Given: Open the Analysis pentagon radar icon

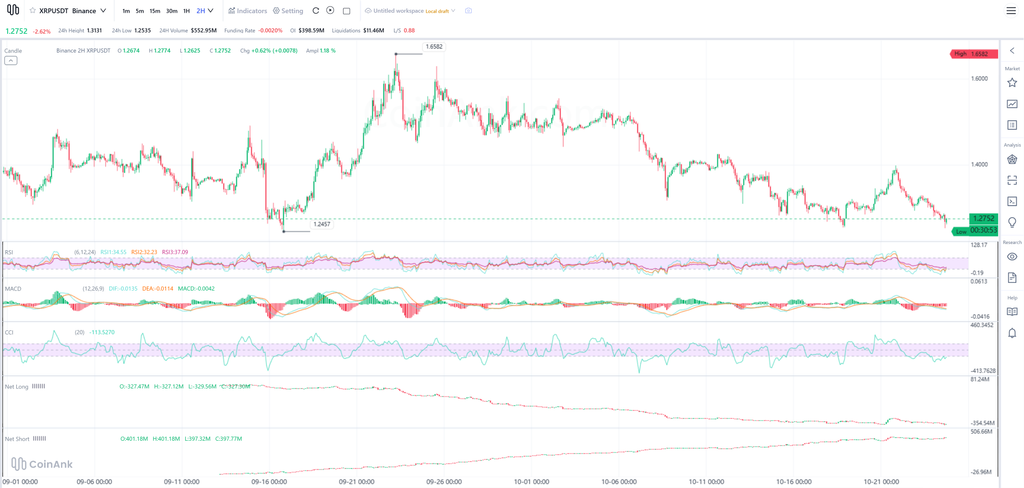Looking at the screenshot, I should tap(1012, 159).
